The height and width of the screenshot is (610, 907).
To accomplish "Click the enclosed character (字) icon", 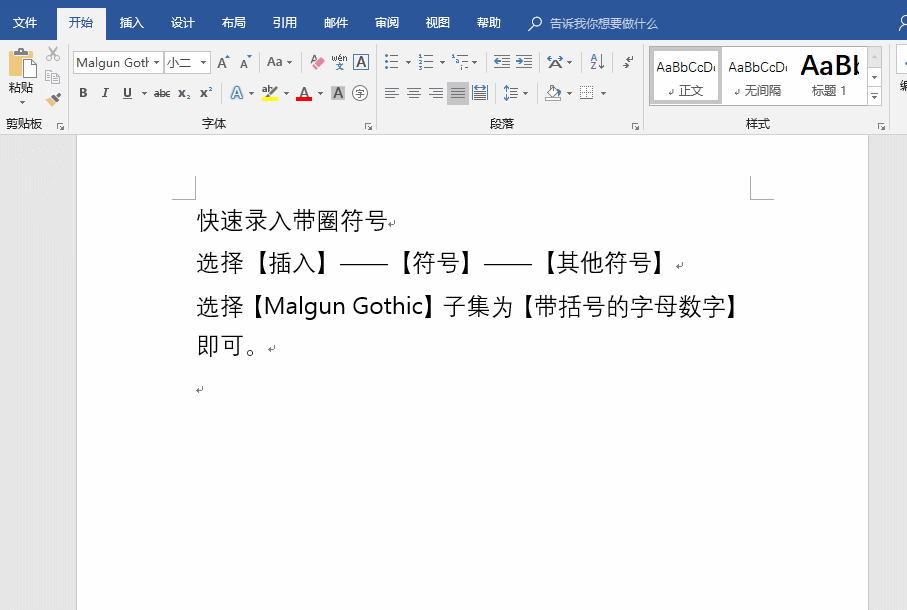I will click(360, 93).
